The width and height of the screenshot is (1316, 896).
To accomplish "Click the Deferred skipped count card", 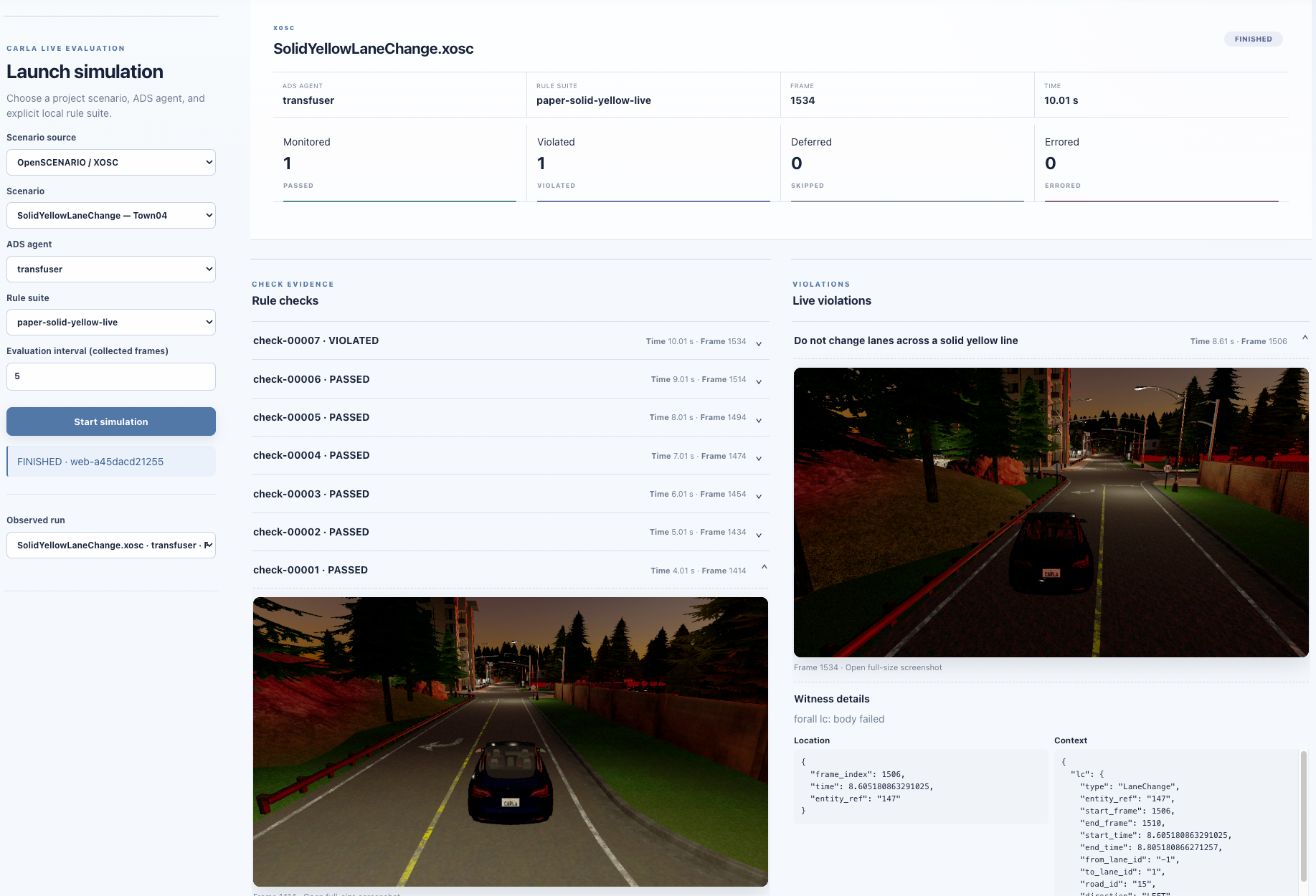I will pos(907,164).
